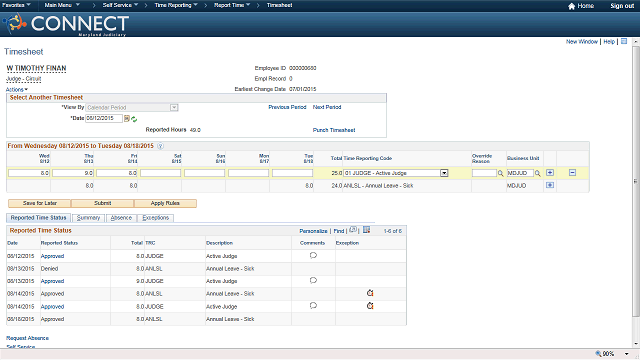640x360 pixels.
Task: Switch to Reported Time Status tab
Action: pos(38,218)
